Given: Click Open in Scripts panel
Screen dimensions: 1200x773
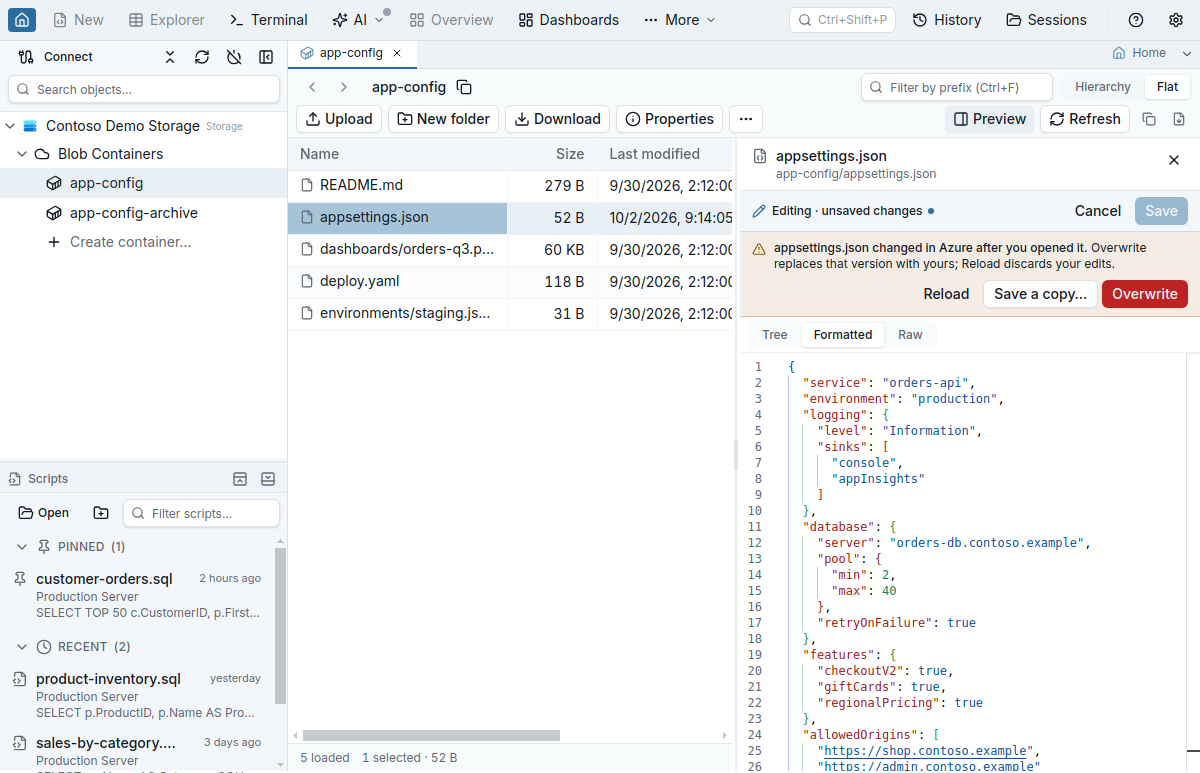Looking at the screenshot, I should [x=44, y=513].
